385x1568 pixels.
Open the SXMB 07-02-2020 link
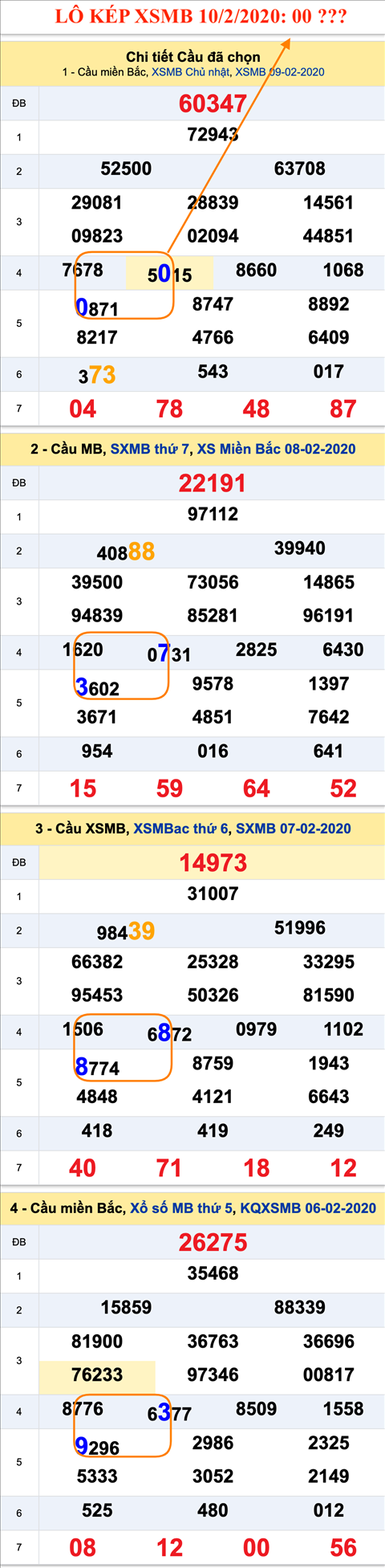[x=294, y=829]
